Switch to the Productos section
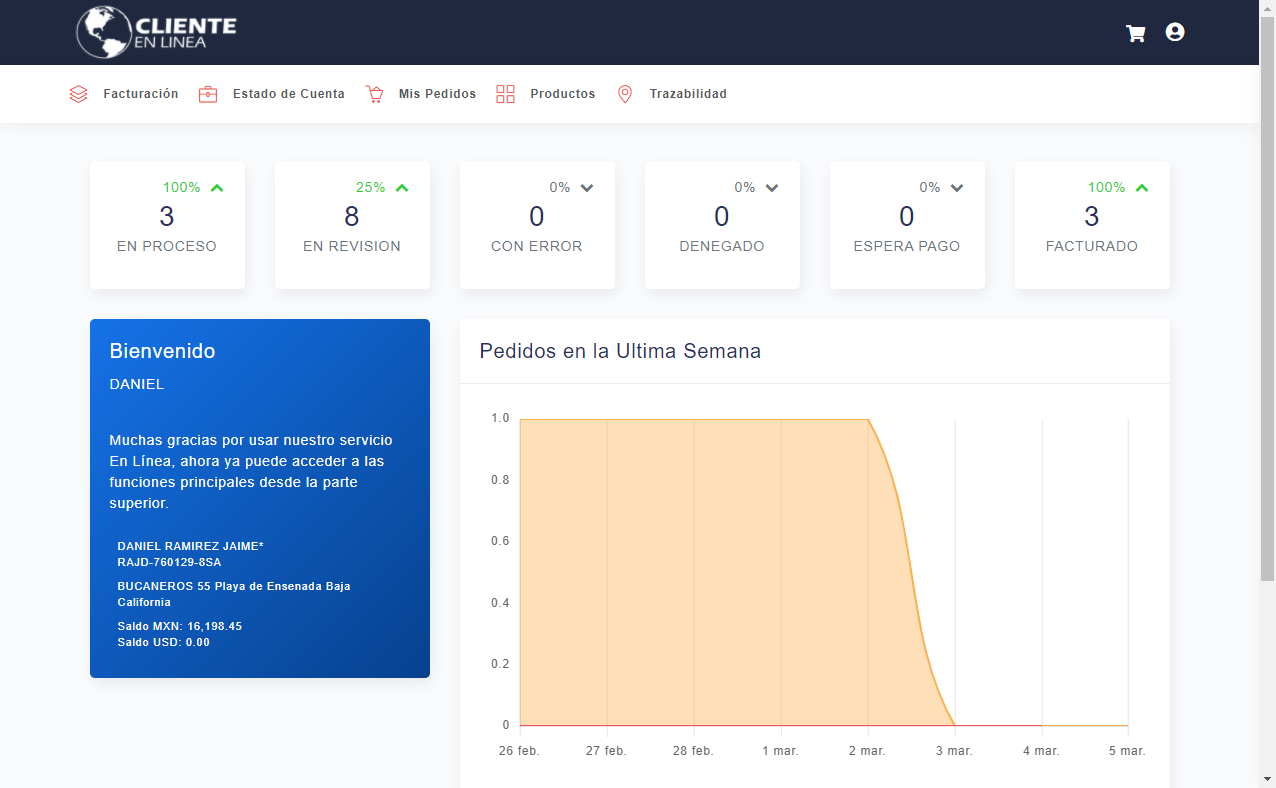Image resolution: width=1276 pixels, height=788 pixels. click(563, 93)
